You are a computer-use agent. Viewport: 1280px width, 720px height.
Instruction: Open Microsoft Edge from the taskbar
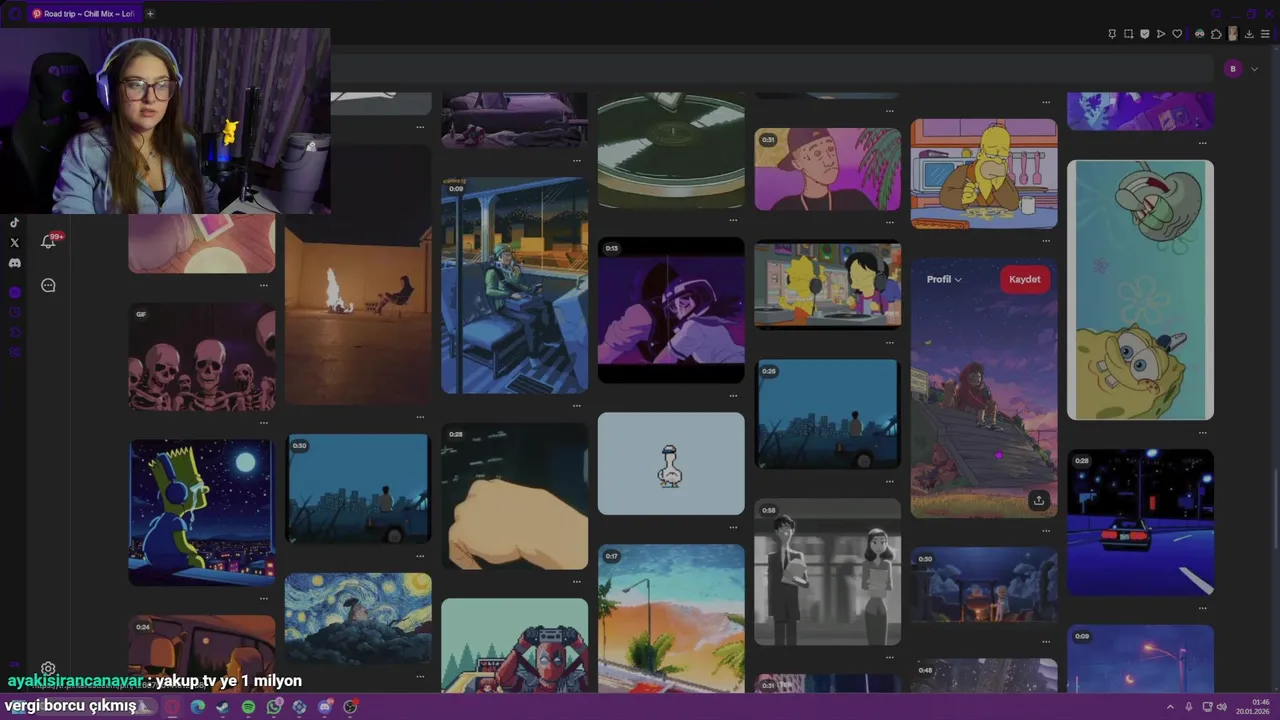coord(198,707)
